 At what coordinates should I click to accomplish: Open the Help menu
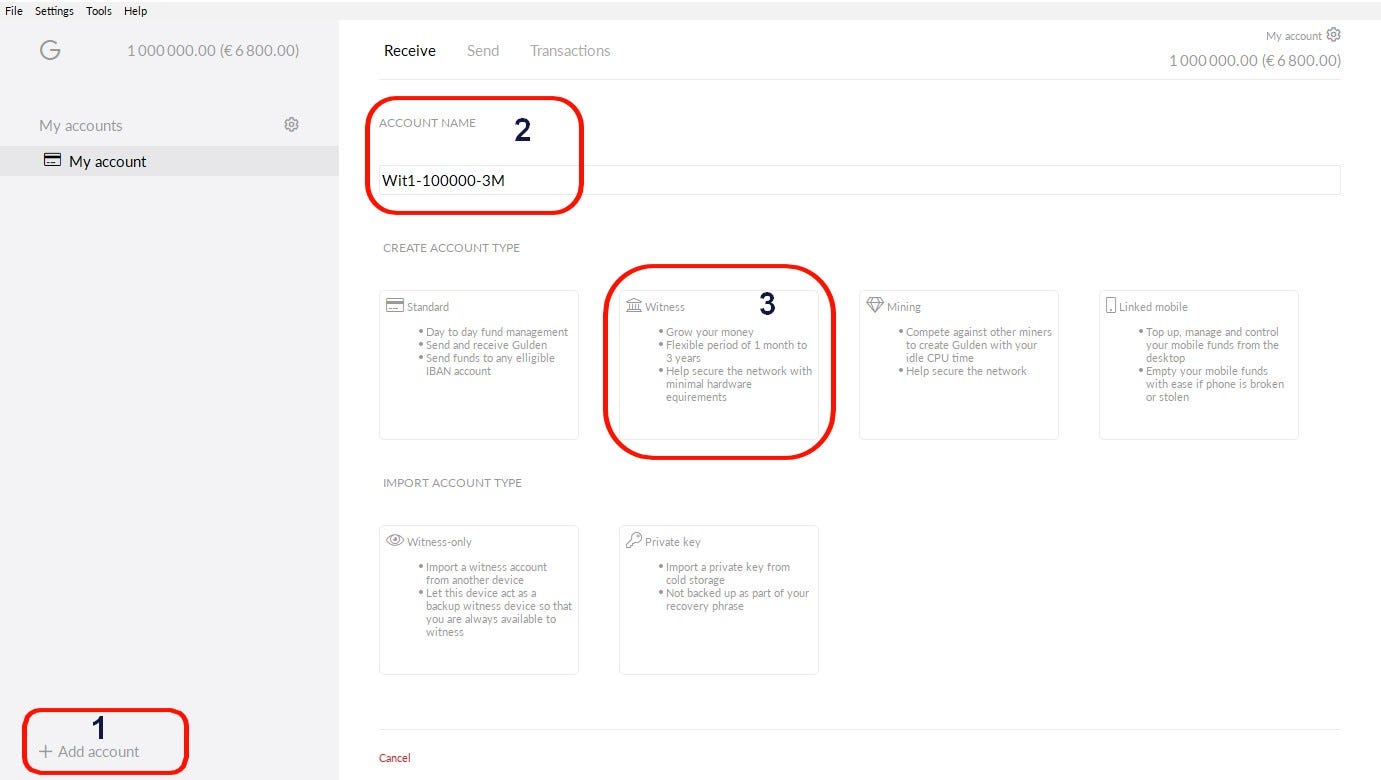tap(135, 11)
